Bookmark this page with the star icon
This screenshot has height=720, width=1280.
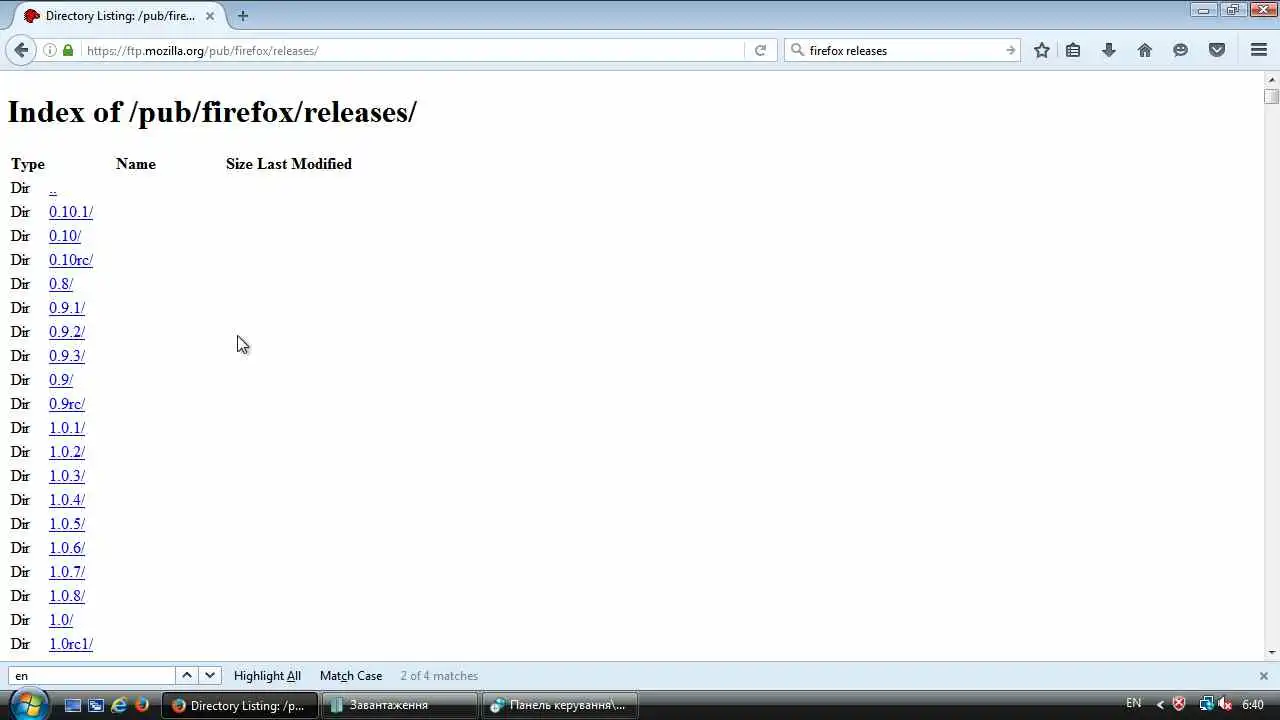pyautogui.click(x=1042, y=50)
